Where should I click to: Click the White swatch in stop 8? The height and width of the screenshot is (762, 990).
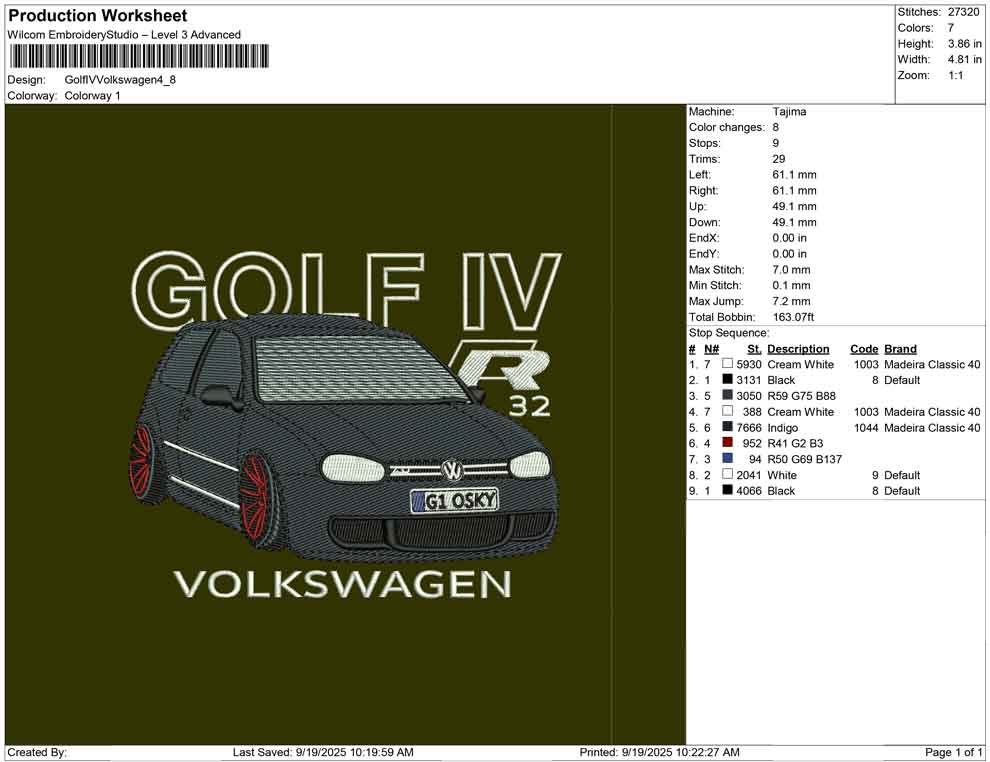(728, 476)
